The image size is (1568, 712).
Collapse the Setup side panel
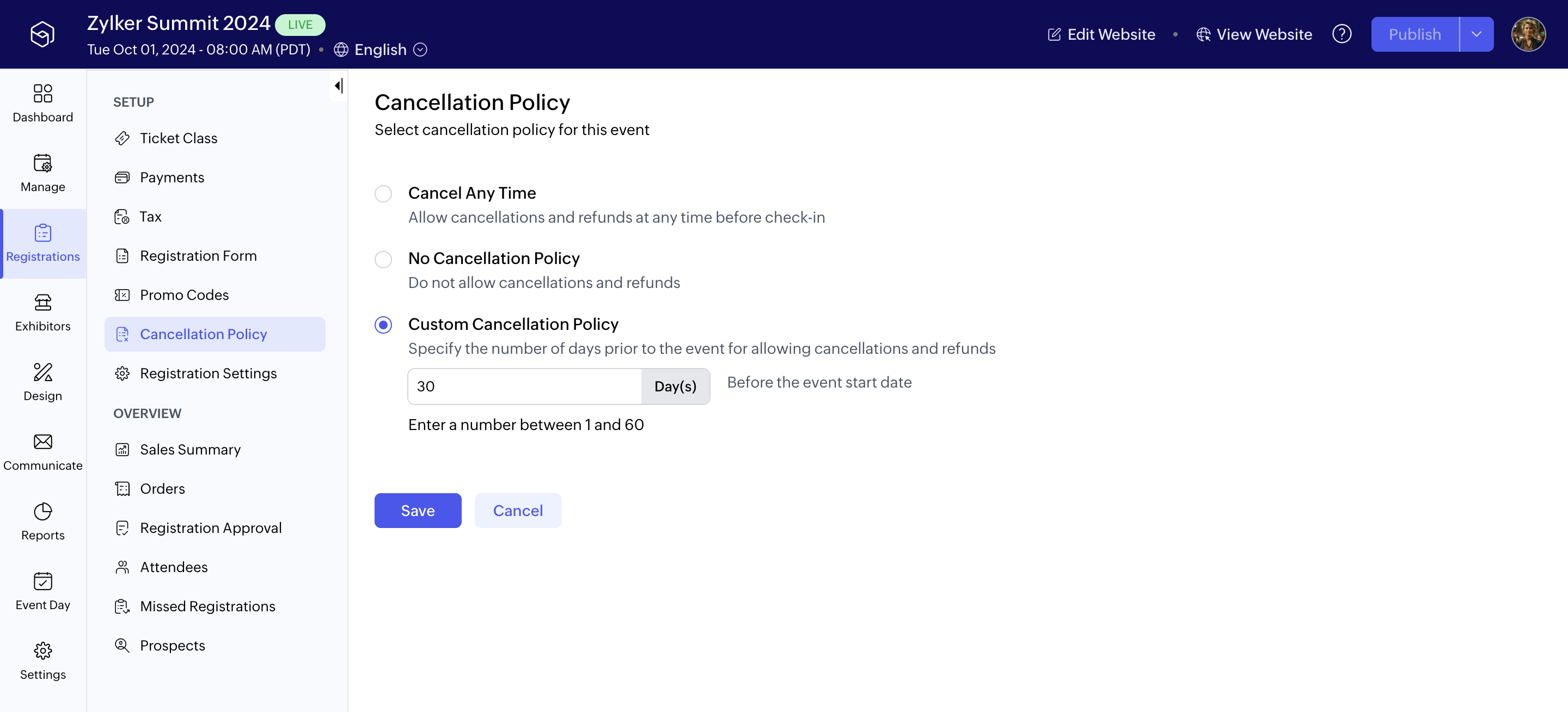339,86
